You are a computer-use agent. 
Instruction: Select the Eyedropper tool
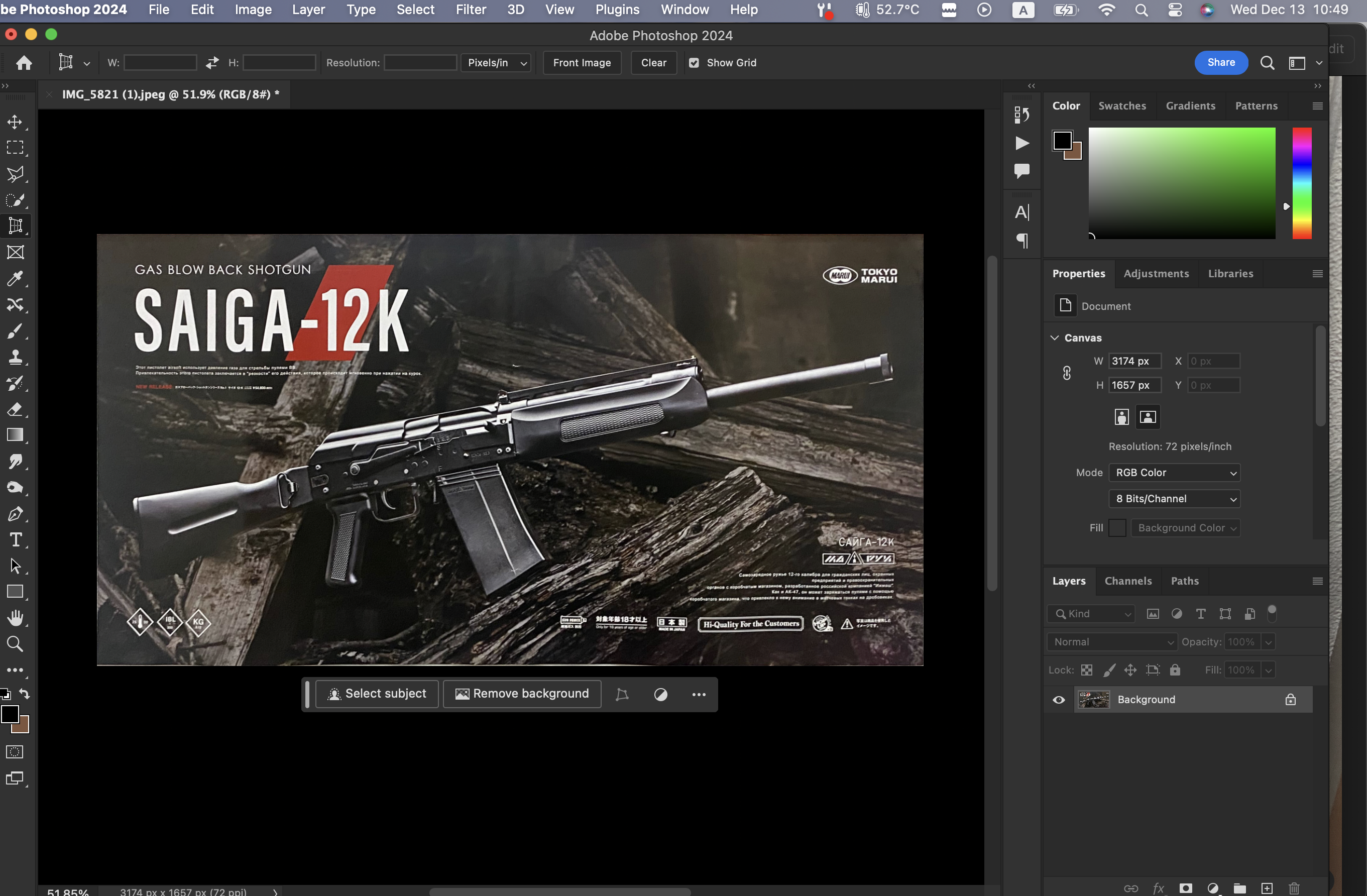(x=15, y=279)
